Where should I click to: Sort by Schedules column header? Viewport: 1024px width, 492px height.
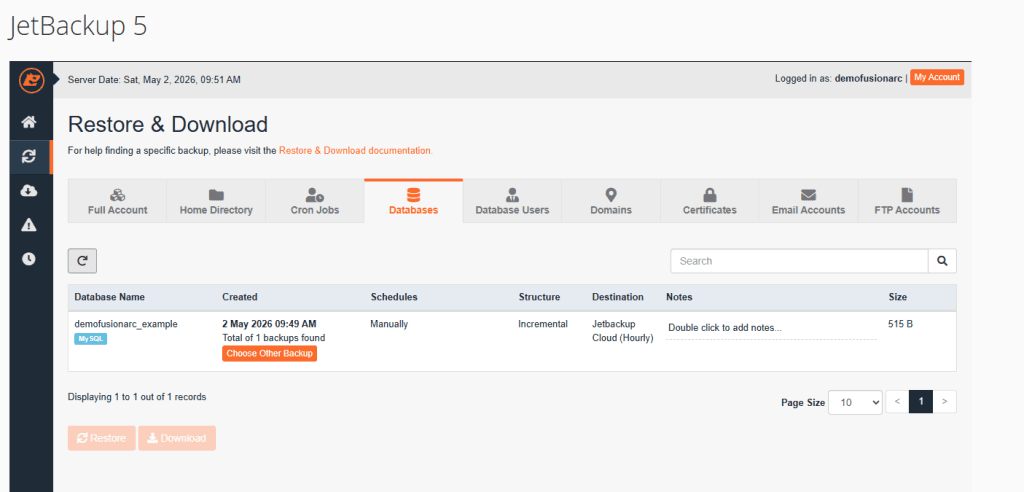[394, 297]
